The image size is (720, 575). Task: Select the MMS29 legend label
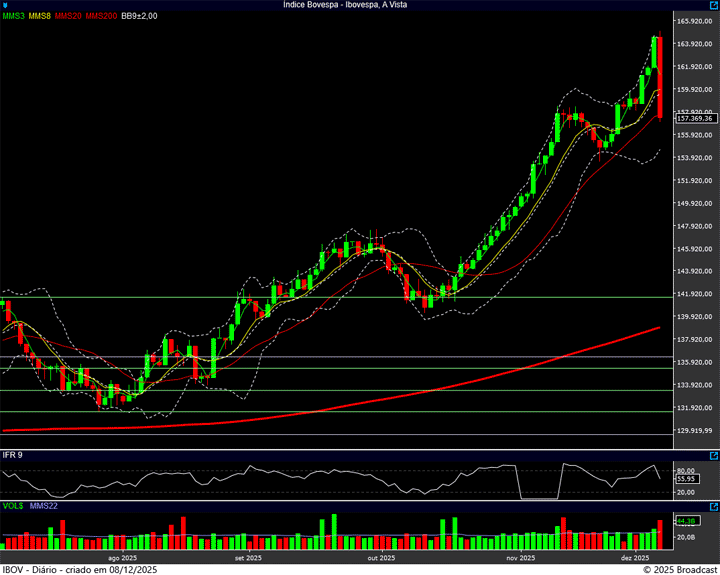click(x=69, y=16)
